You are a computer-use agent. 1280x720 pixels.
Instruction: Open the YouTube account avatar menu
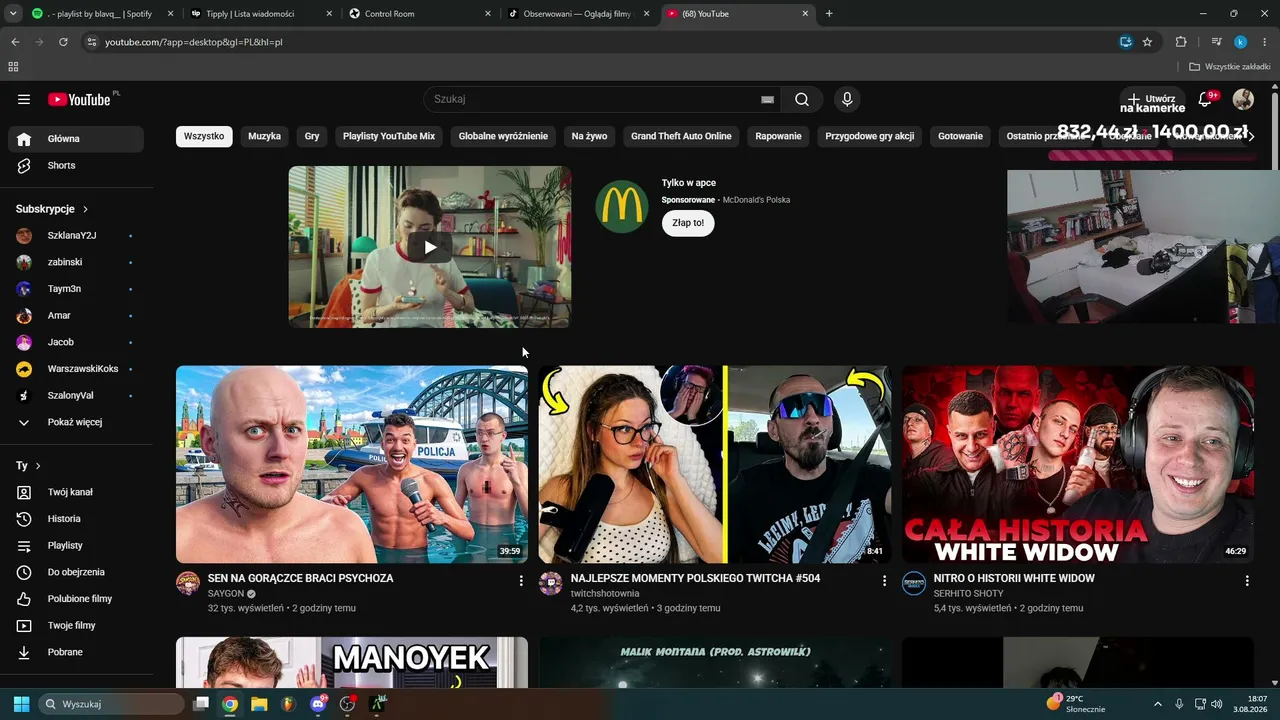[x=1243, y=99]
